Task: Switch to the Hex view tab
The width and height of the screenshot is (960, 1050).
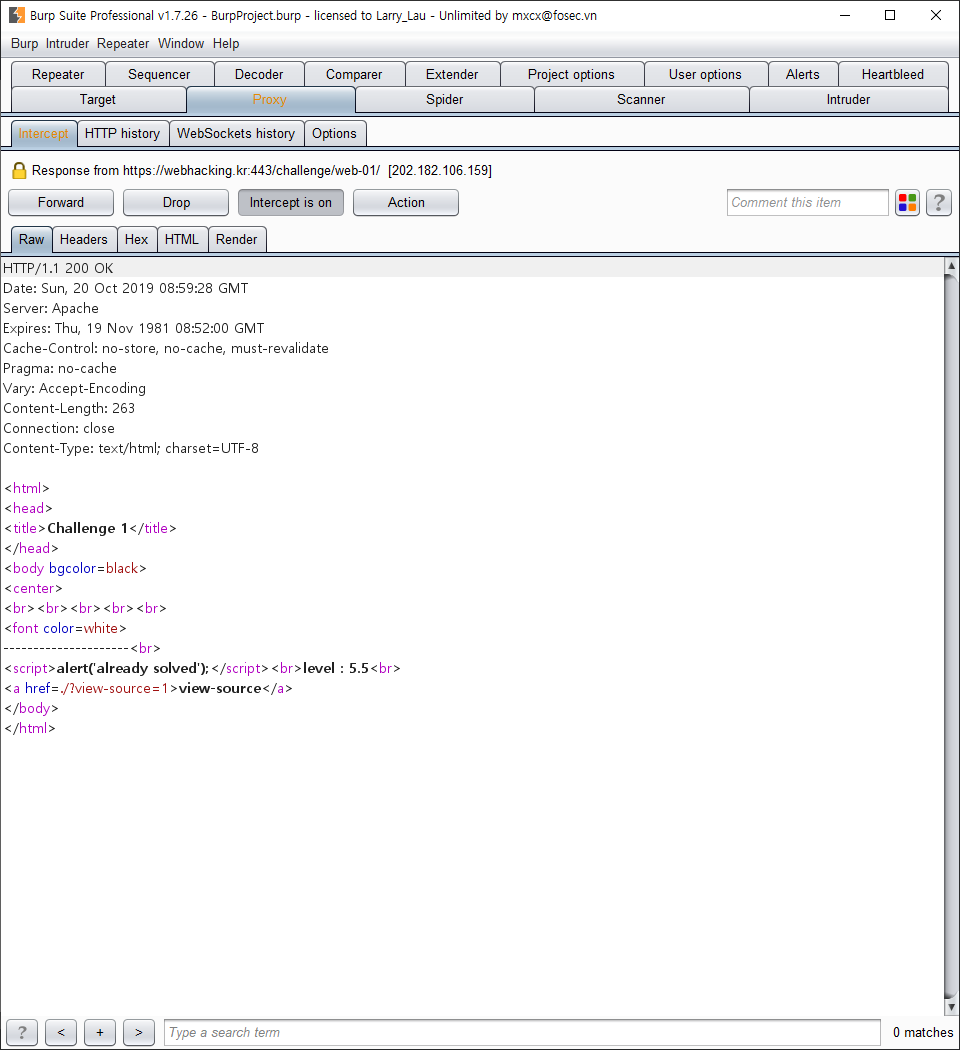Action: click(137, 240)
